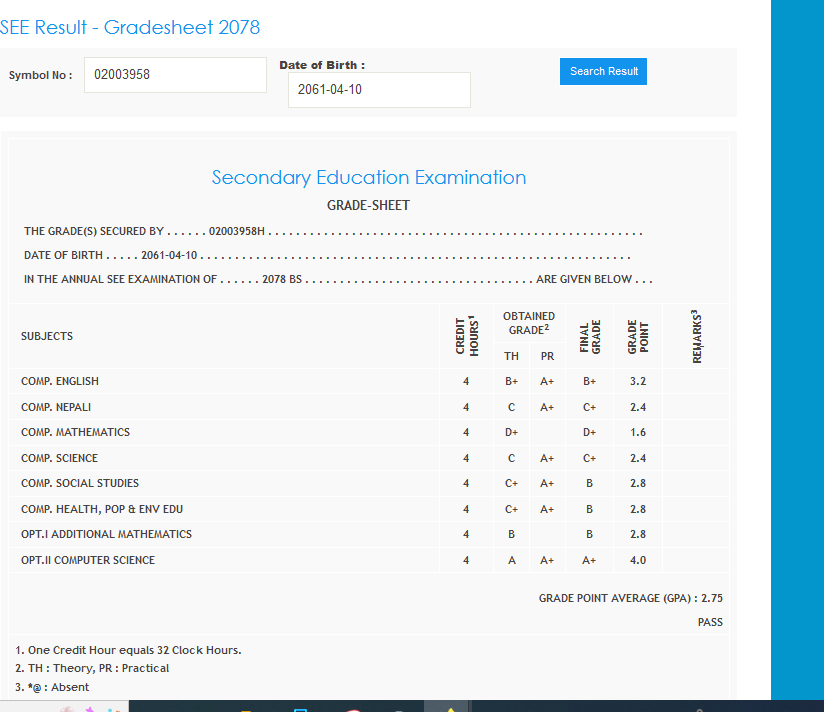Click the OBTAINED GRADE column header
824x712 pixels.
[529, 322]
